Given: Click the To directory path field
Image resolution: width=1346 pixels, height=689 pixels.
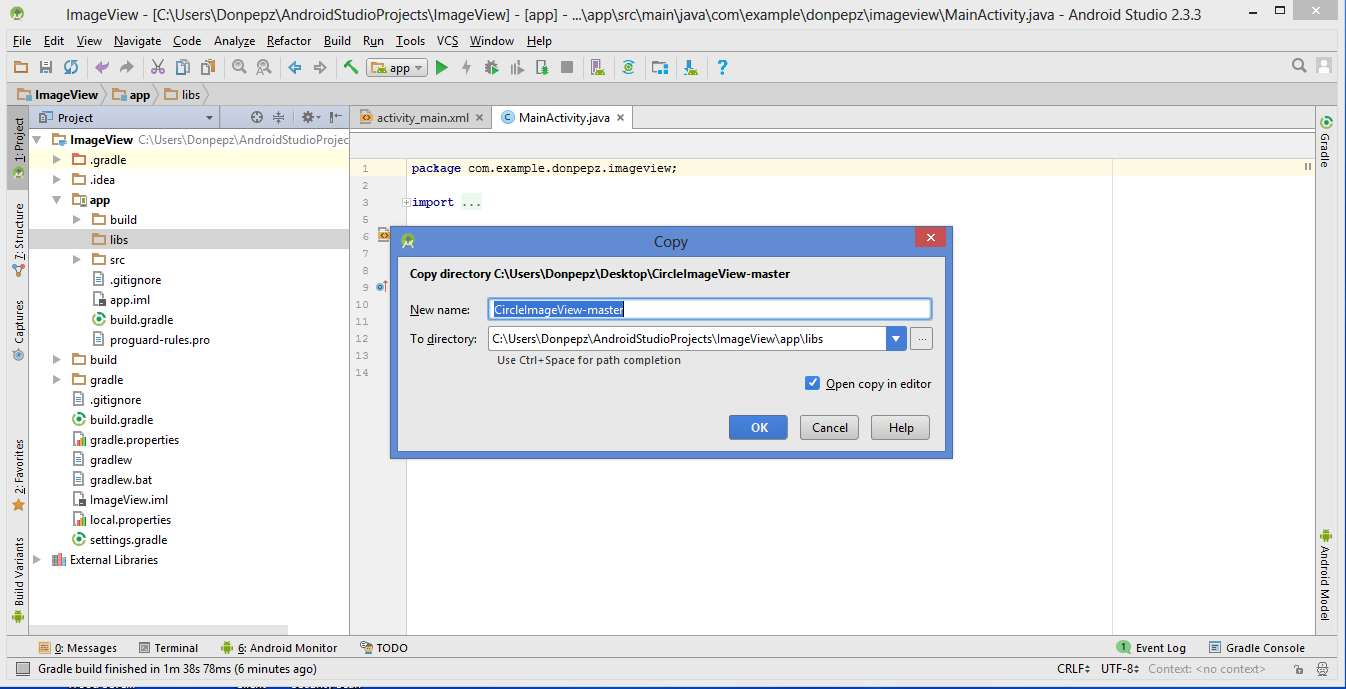Looking at the screenshot, I should (687, 339).
